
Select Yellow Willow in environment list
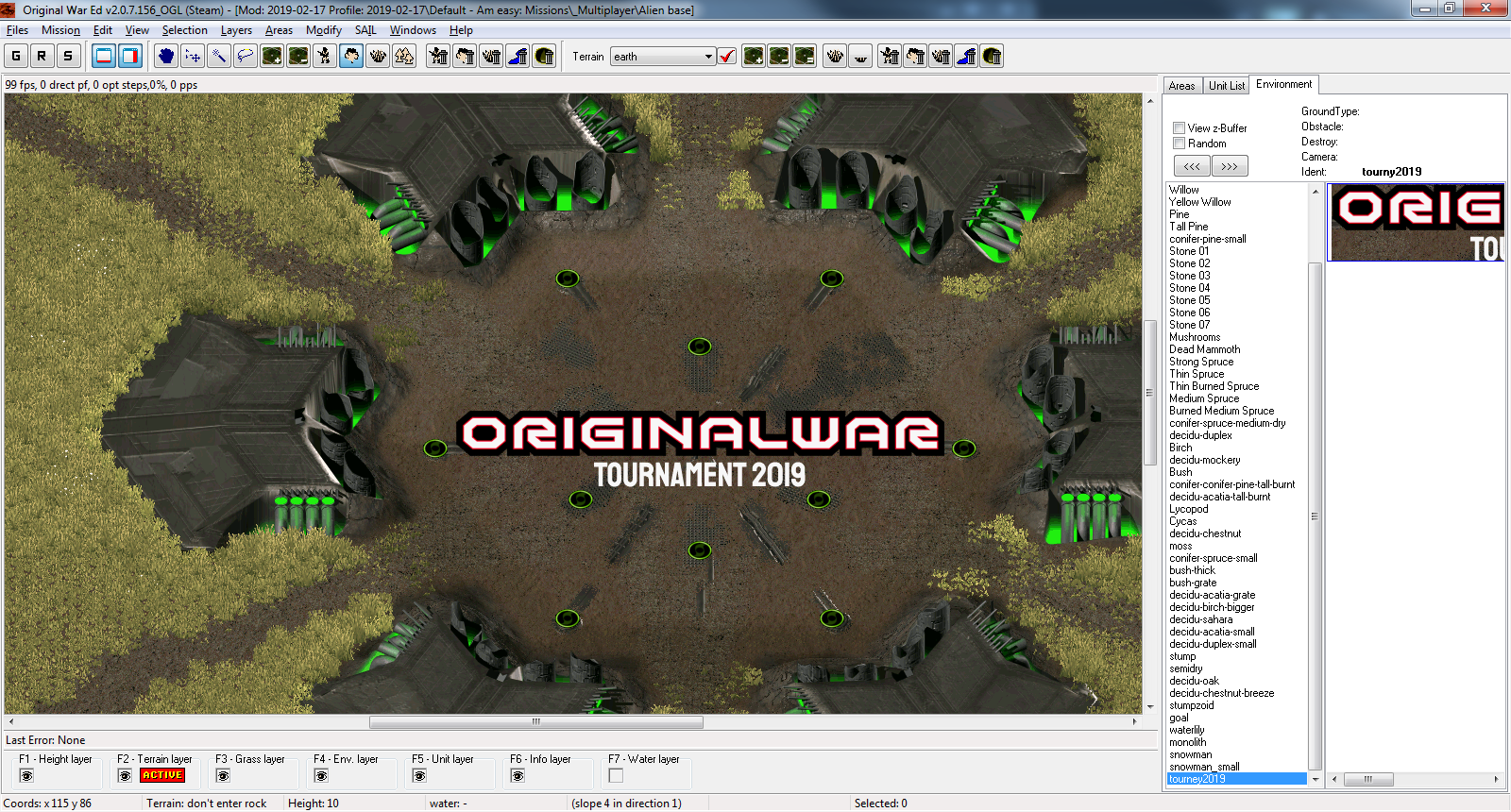pyautogui.click(x=1199, y=202)
